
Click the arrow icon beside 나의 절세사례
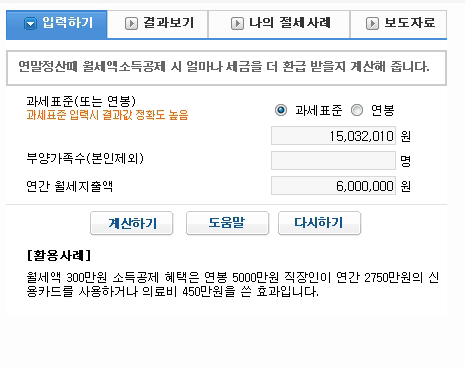[237, 24]
